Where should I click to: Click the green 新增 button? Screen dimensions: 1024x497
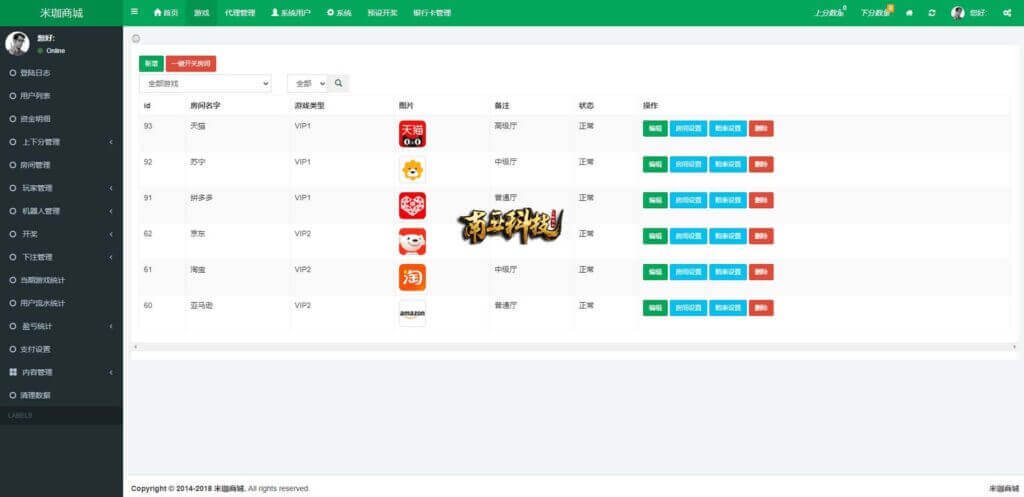(151, 63)
